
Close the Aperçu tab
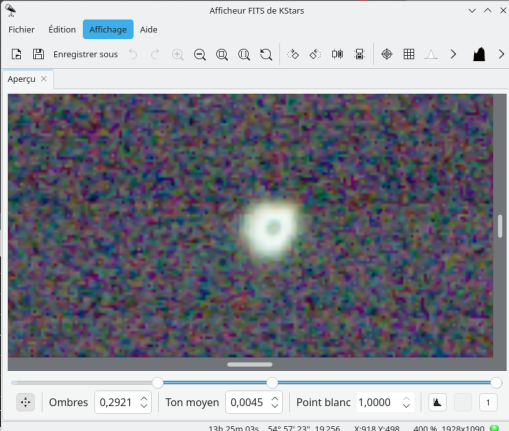click(x=44, y=79)
